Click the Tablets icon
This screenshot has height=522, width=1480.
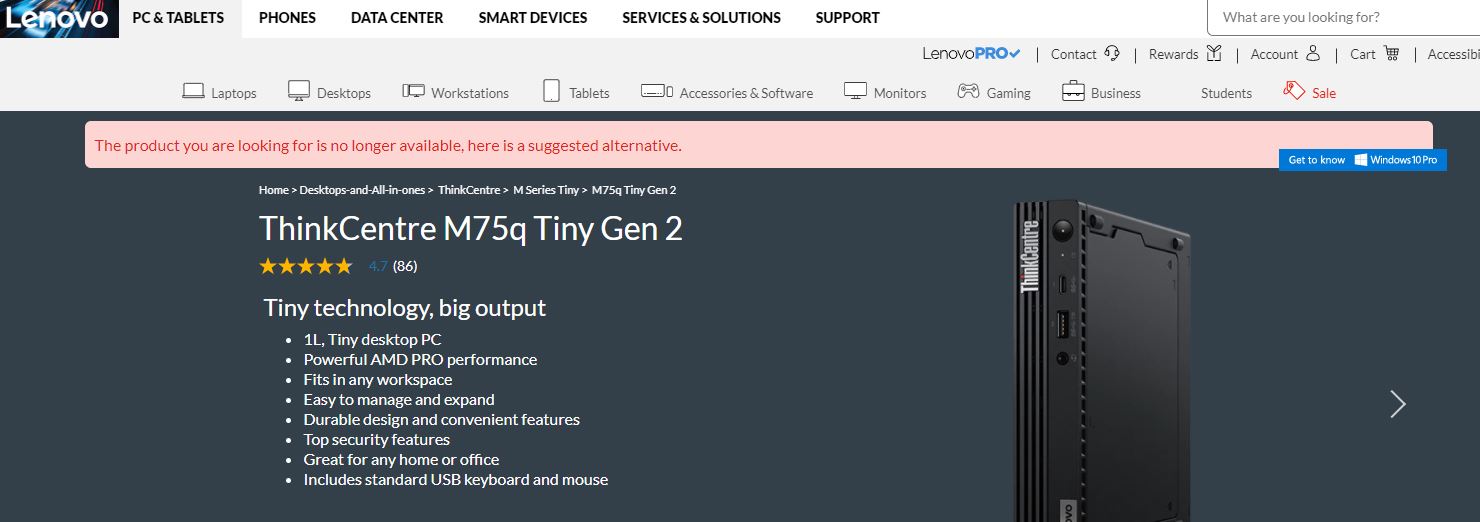(x=551, y=92)
